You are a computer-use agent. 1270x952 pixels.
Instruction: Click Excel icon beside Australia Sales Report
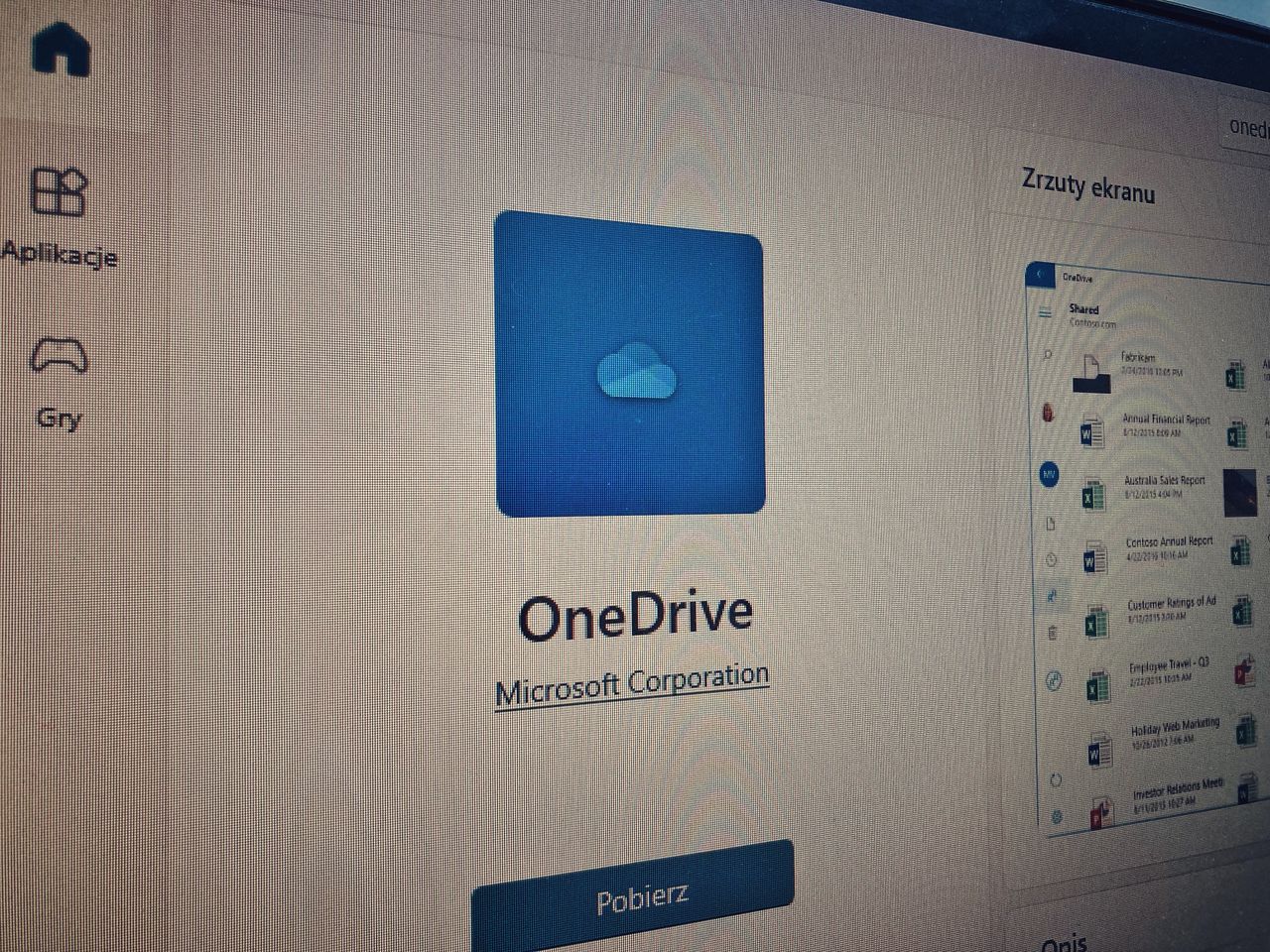click(1093, 495)
